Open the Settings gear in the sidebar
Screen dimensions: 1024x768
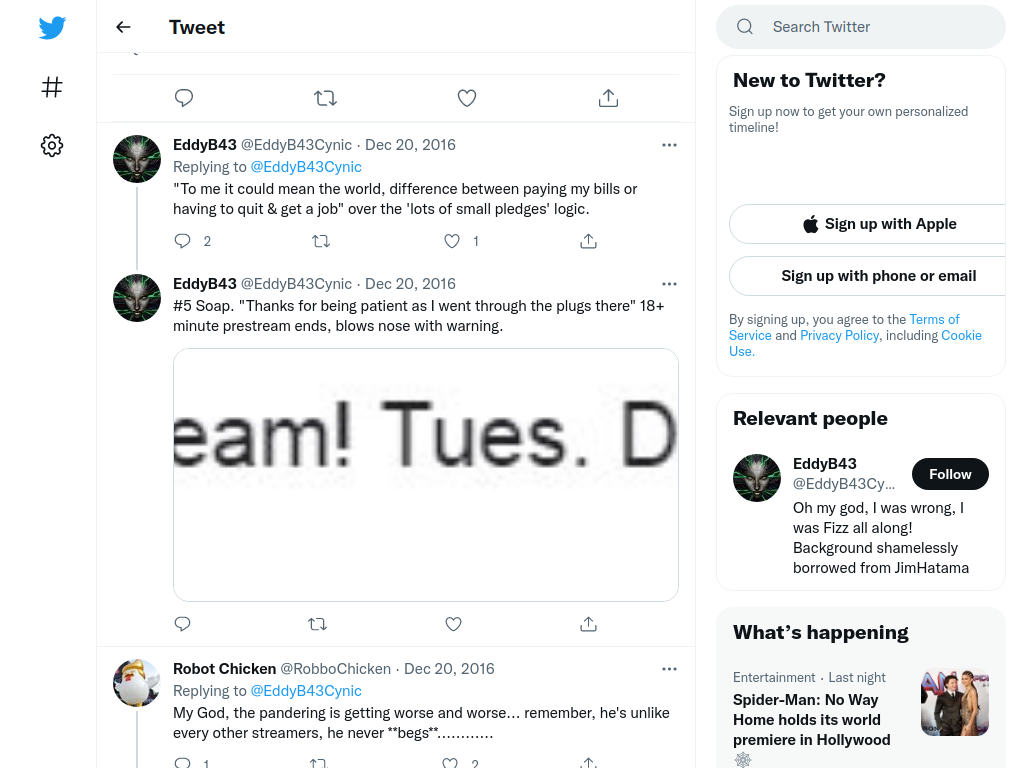pos(52,145)
